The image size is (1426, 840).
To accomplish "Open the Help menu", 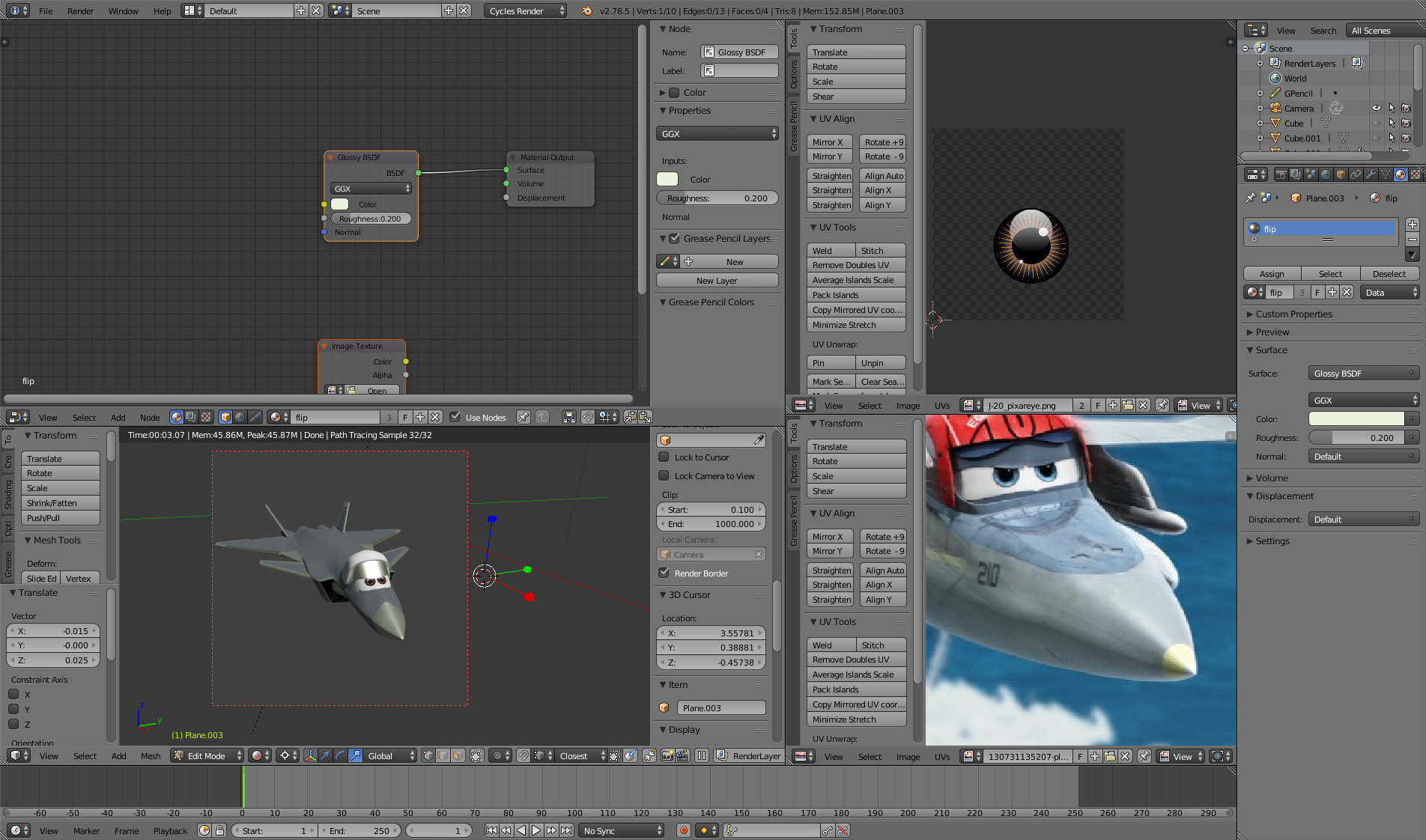I will click(x=163, y=11).
